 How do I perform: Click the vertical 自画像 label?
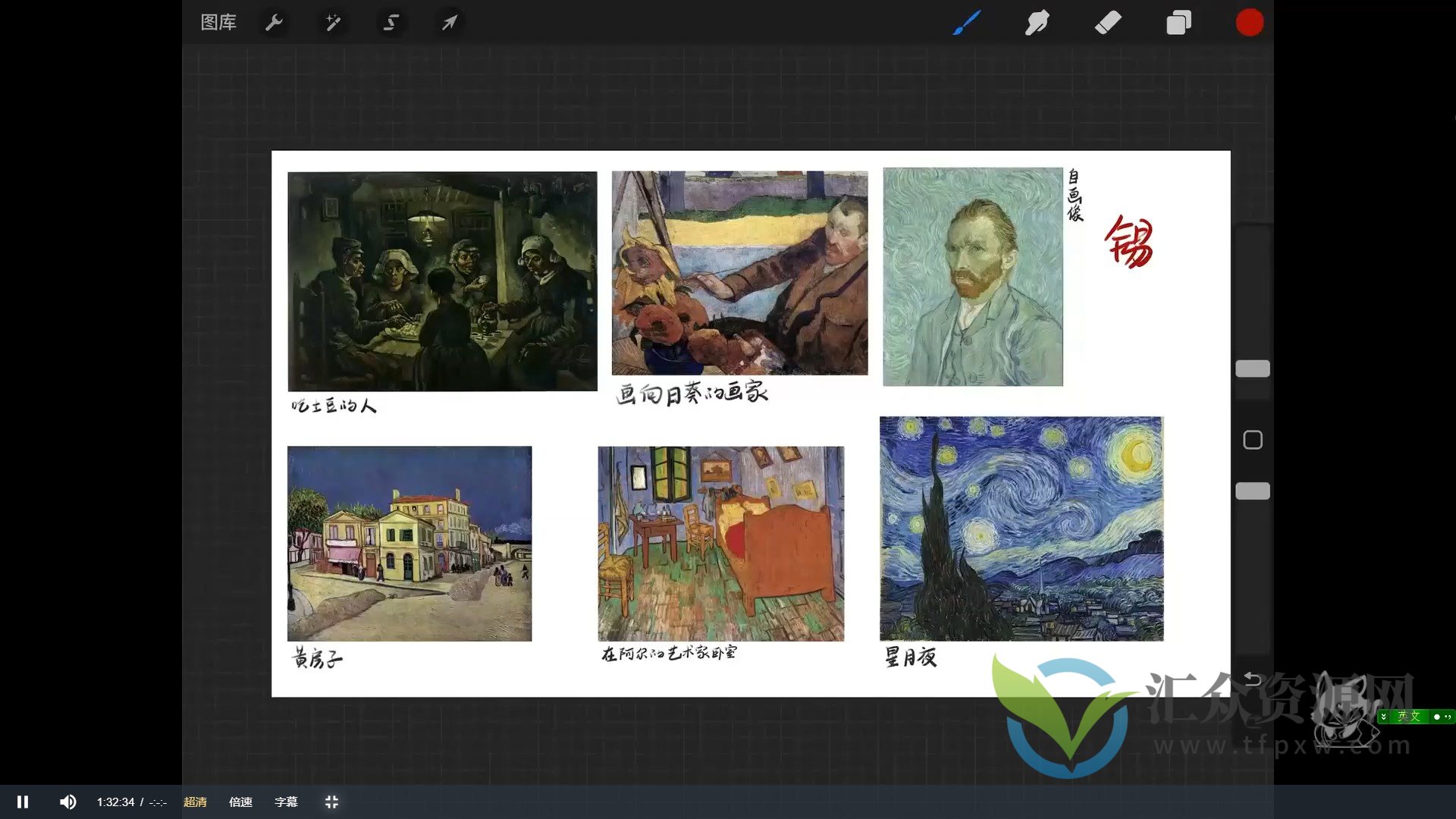coord(1075,196)
